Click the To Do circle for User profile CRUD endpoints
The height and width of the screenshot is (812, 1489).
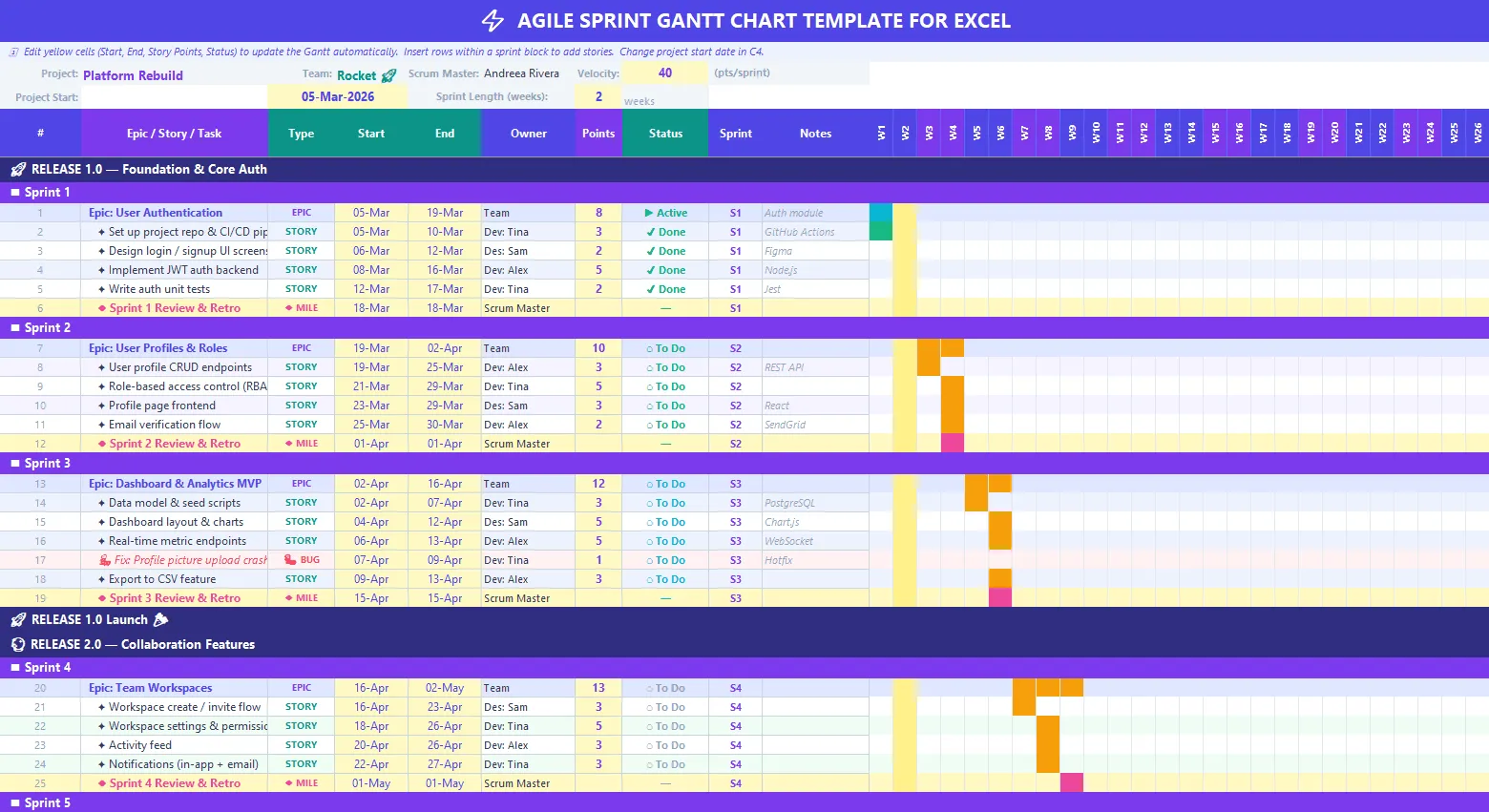click(650, 366)
